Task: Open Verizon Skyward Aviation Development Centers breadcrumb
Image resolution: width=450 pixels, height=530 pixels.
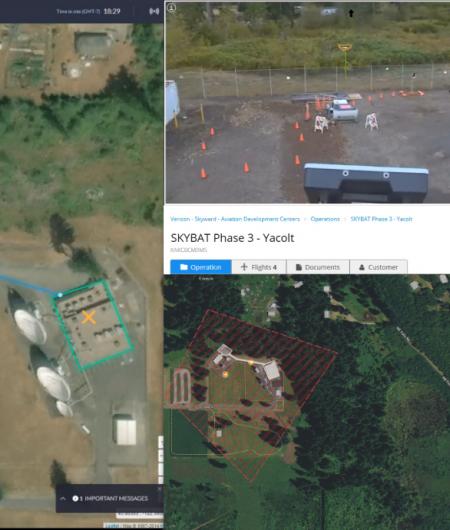Action: tap(235, 219)
